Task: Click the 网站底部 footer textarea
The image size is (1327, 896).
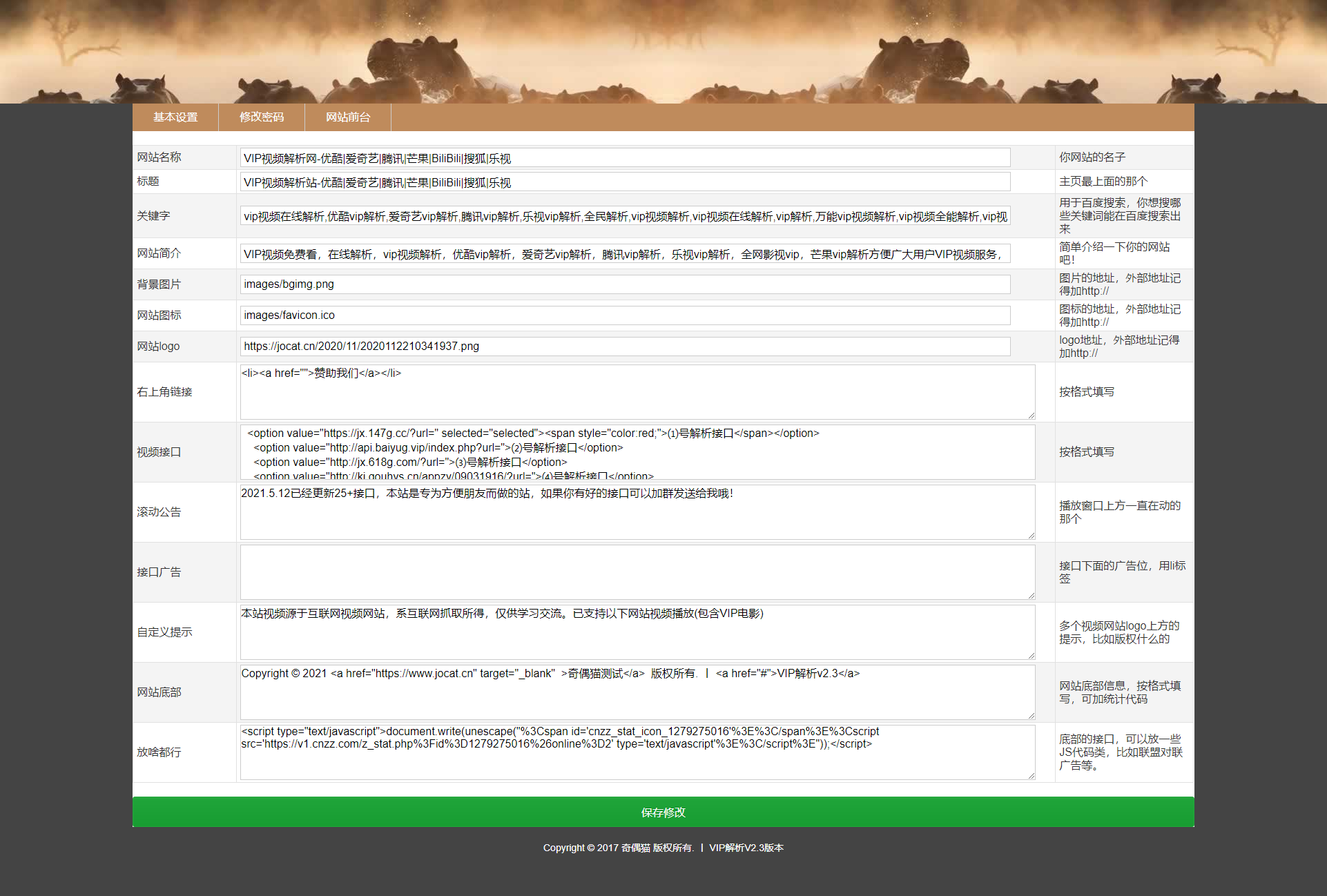Action: point(637,692)
